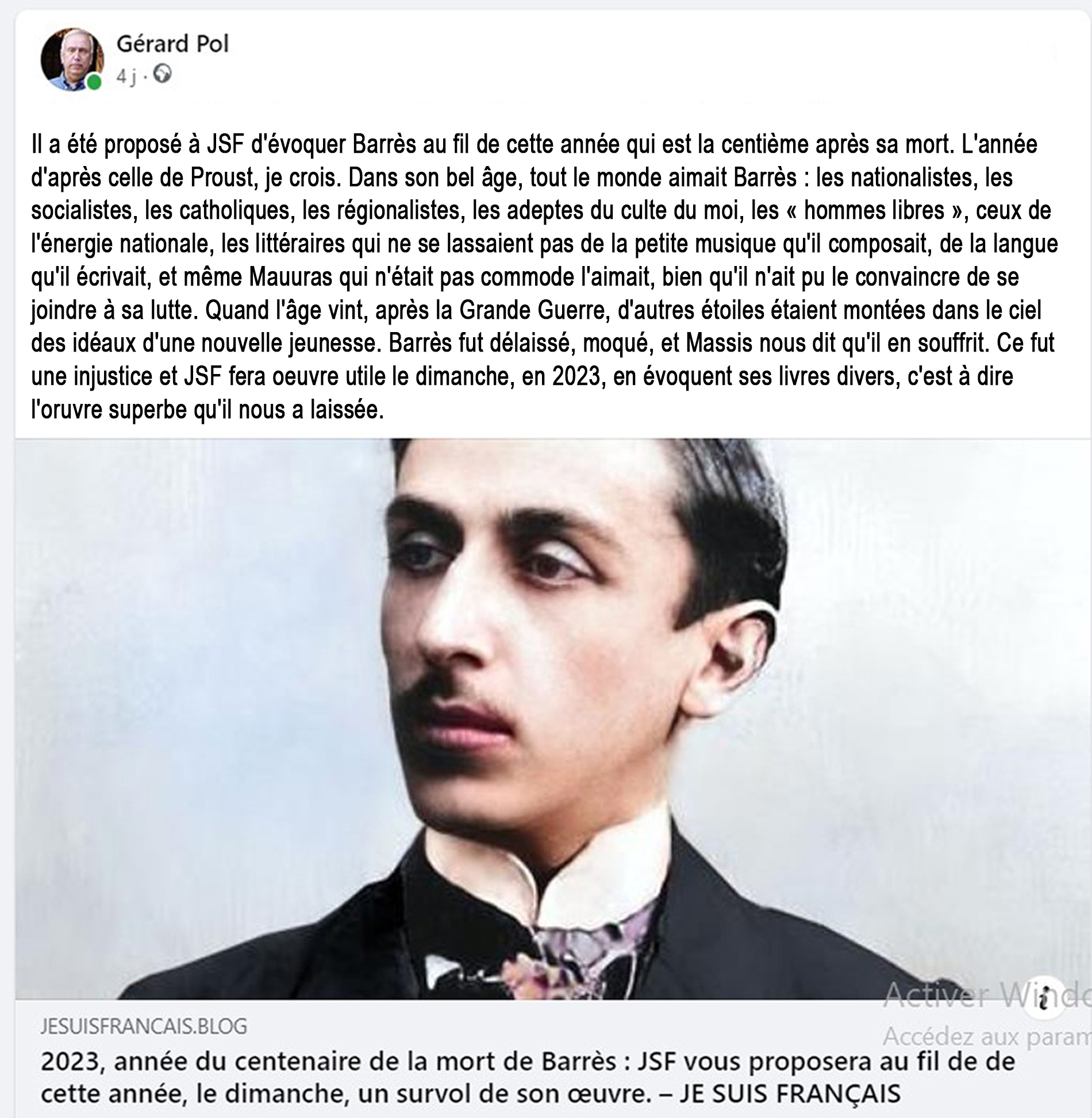Click "Accédez aux paramètres" watermark text

986,1036
